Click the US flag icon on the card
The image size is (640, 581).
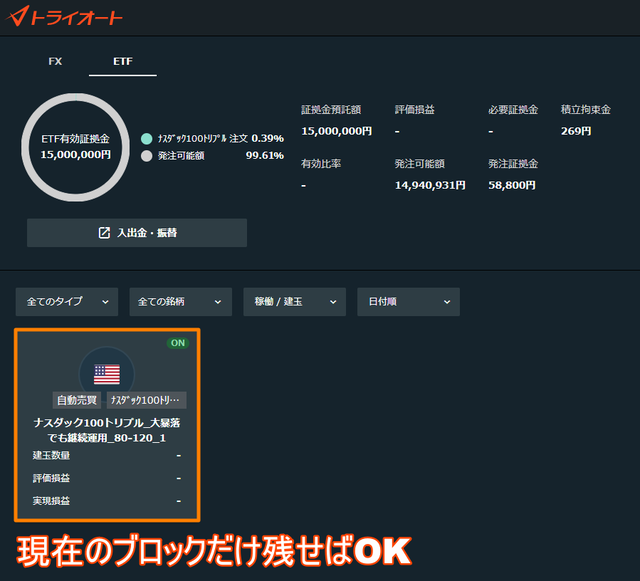107,374
